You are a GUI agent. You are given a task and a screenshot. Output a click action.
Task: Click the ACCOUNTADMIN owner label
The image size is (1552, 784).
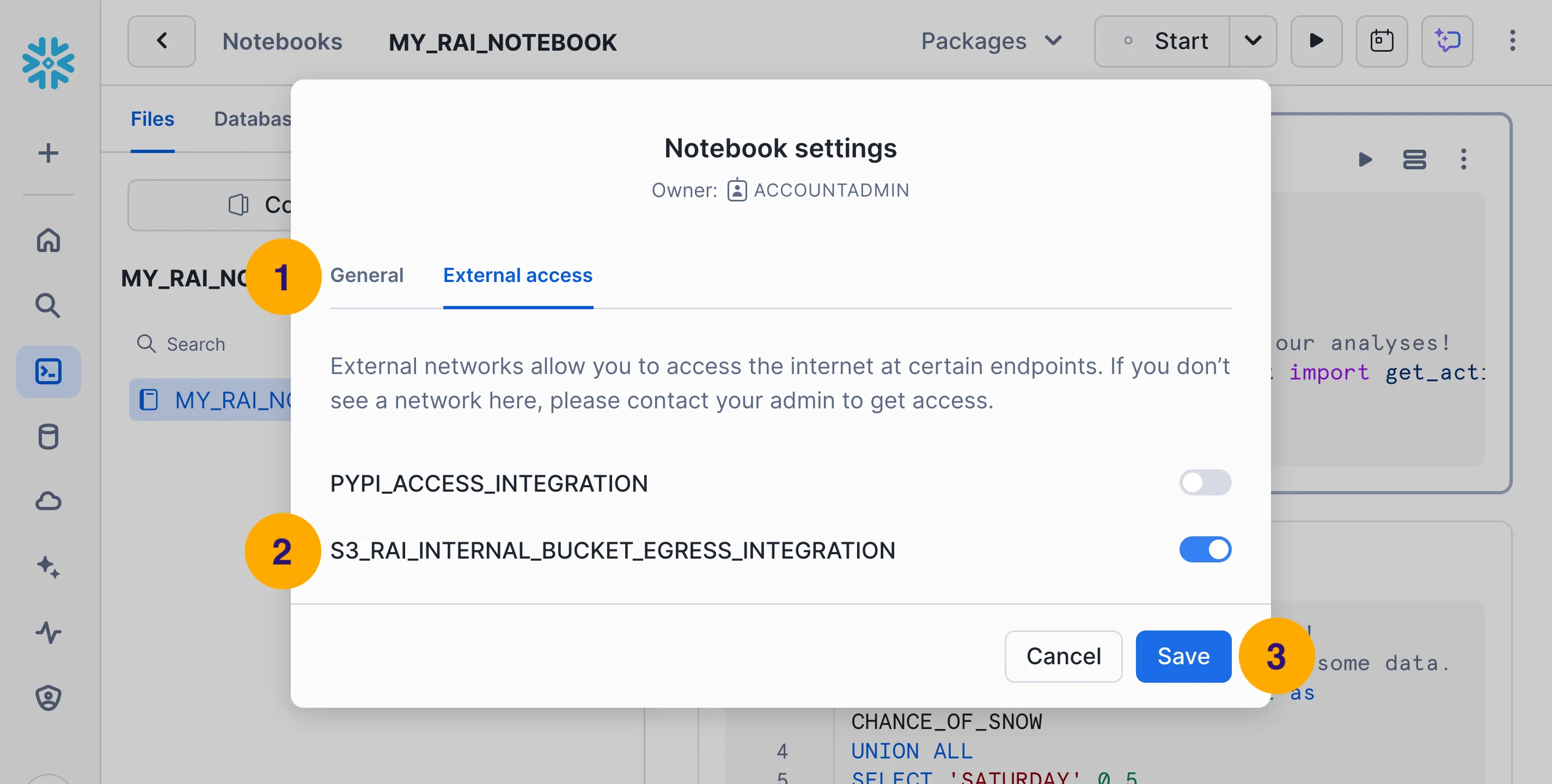tap(832, 190)
